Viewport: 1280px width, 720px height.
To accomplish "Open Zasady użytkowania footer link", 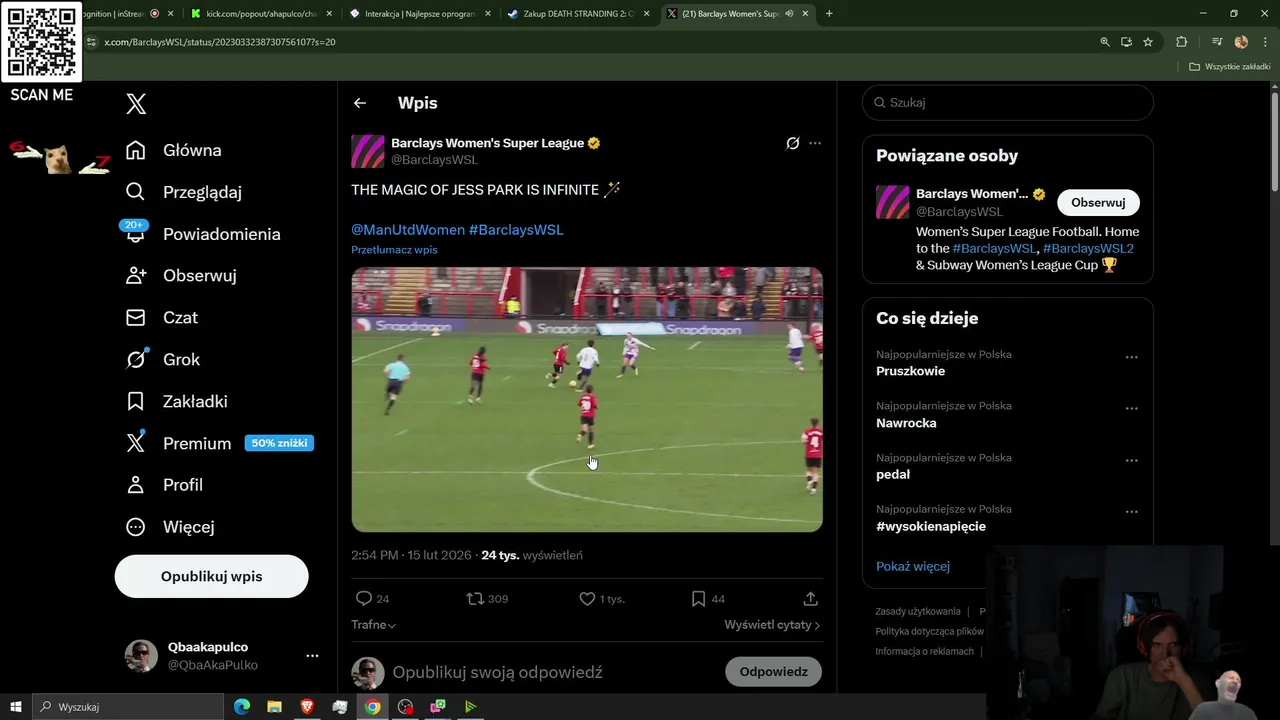I will 918,611.
